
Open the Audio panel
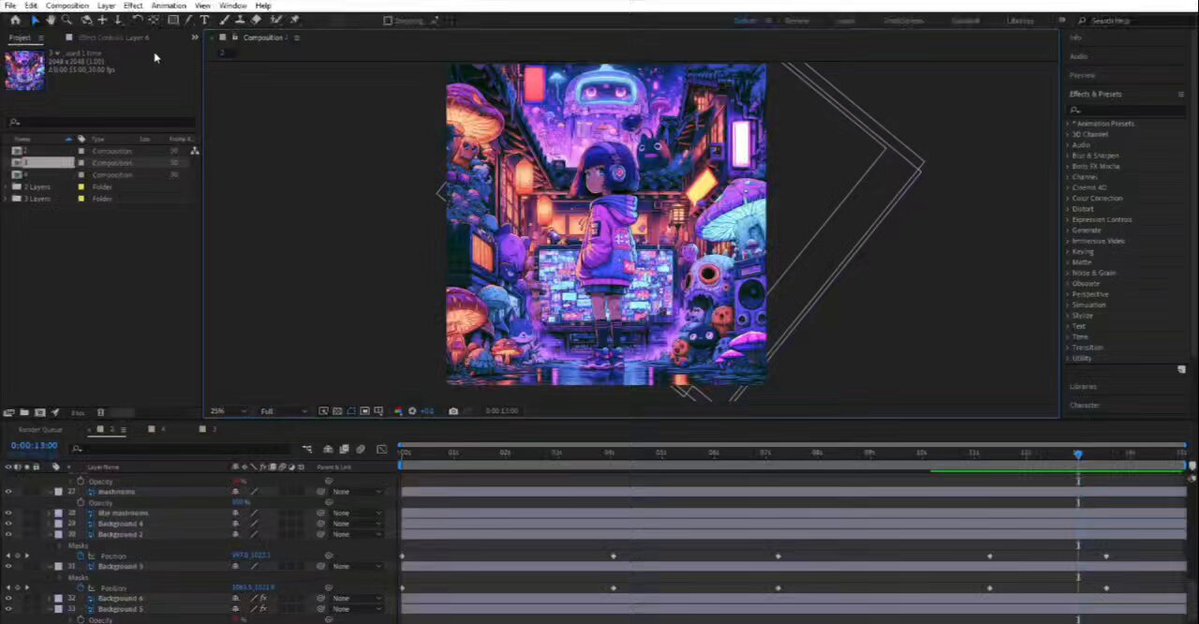click(x=1079, y=57)
